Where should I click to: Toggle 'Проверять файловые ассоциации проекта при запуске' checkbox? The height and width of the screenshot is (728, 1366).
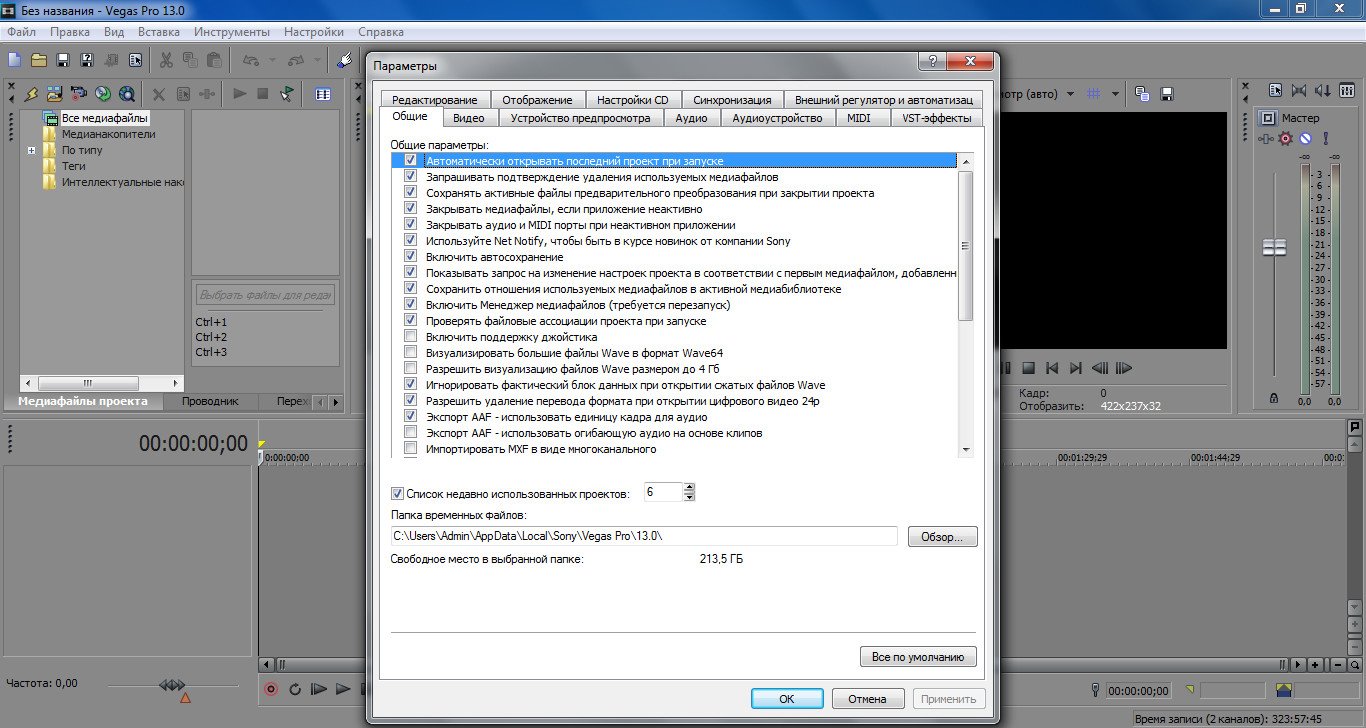[410, 321]
